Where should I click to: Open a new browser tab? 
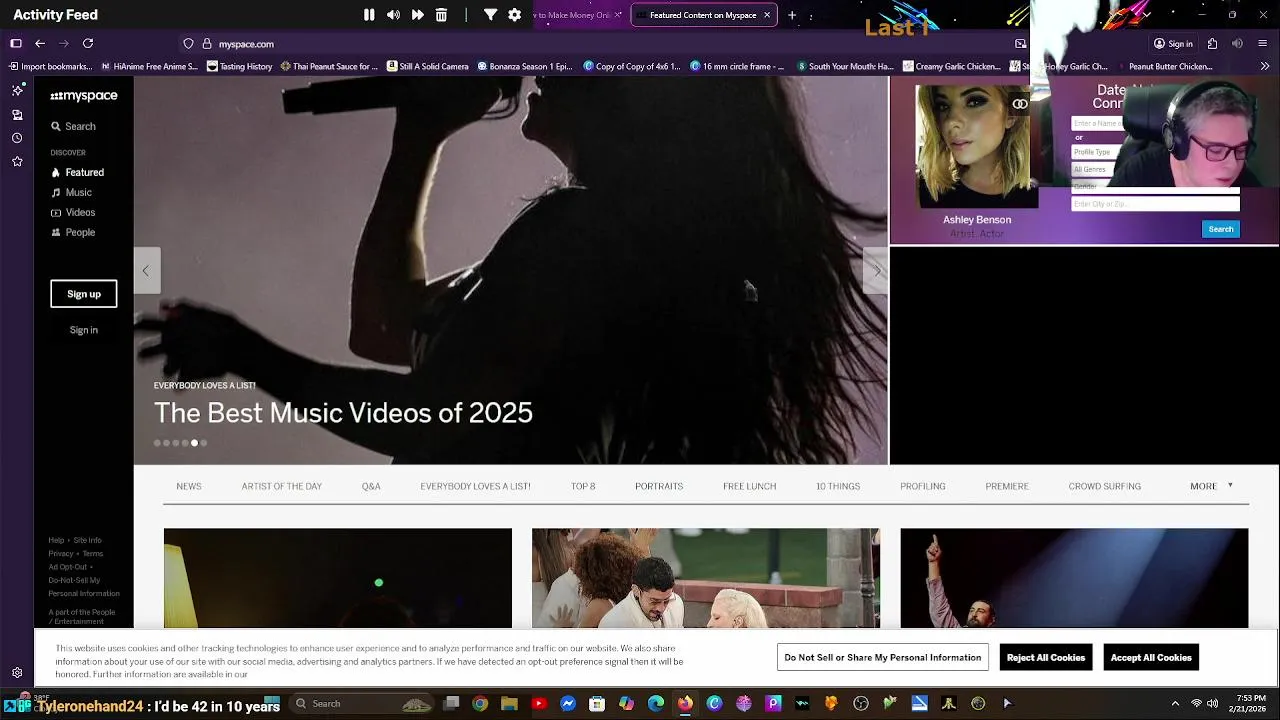tap(792, 15)
